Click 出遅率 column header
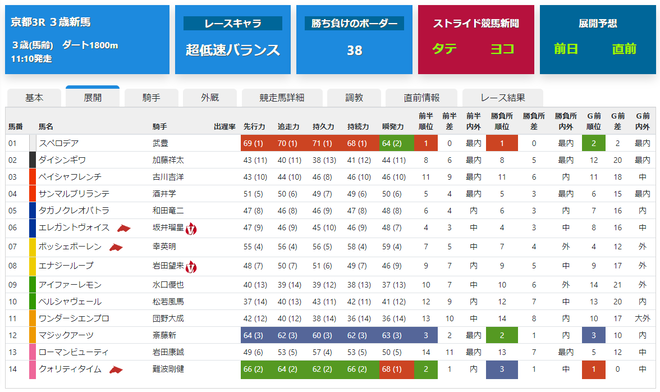660x392 pixels. (224, 127)
